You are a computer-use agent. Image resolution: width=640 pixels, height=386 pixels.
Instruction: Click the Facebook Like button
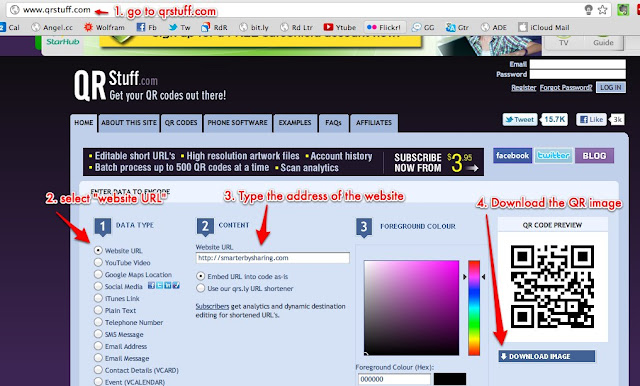click(591, 120)
